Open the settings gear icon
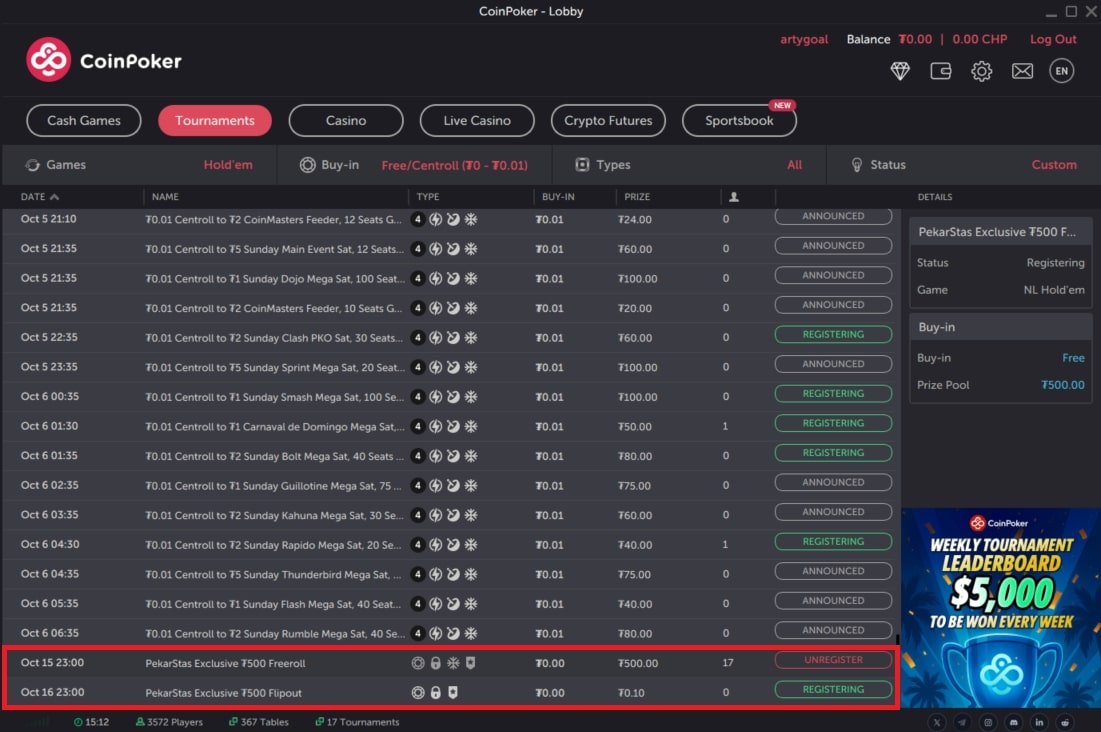Viewport: 1101px width, 732px height. [x=981, y=71]
